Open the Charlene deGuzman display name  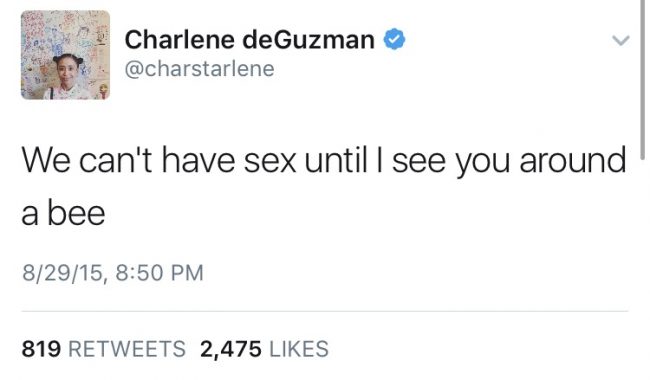click(x=250, y=40)
